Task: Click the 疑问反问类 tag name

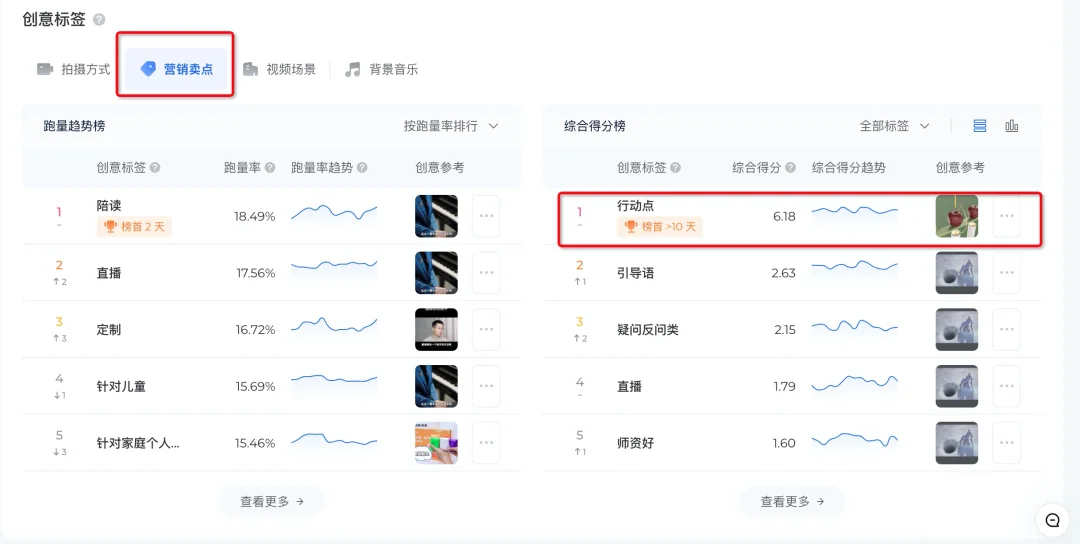Action: coord(648,330)
